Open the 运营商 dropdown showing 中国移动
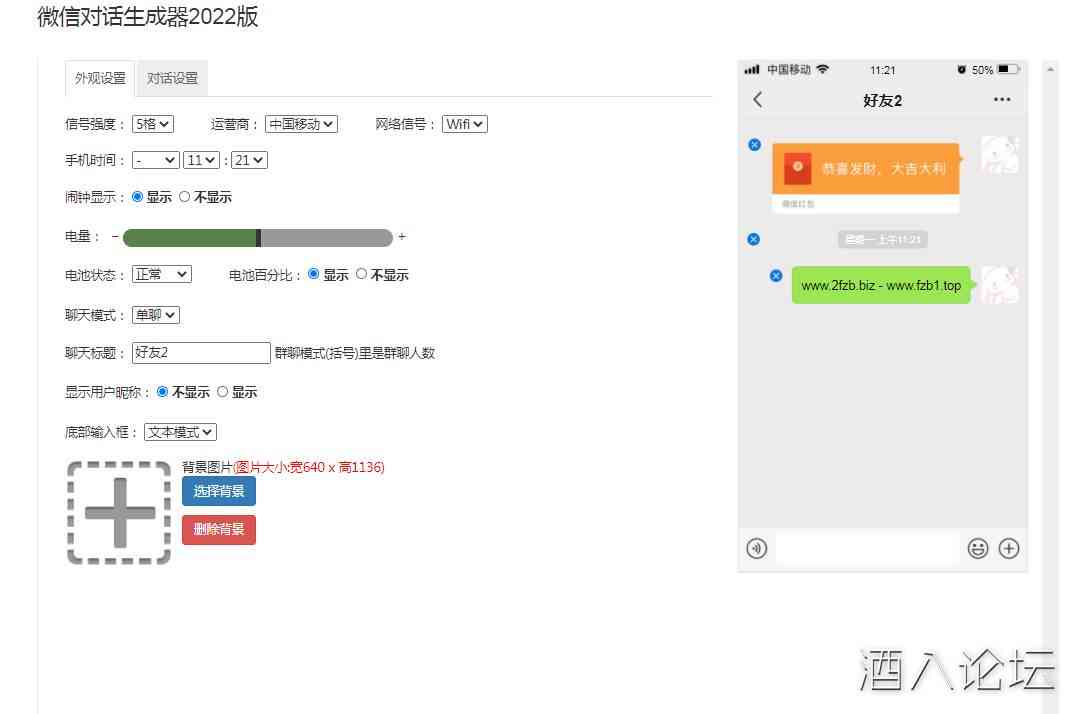Screen dimensions: 1087x714 [301, 124]
